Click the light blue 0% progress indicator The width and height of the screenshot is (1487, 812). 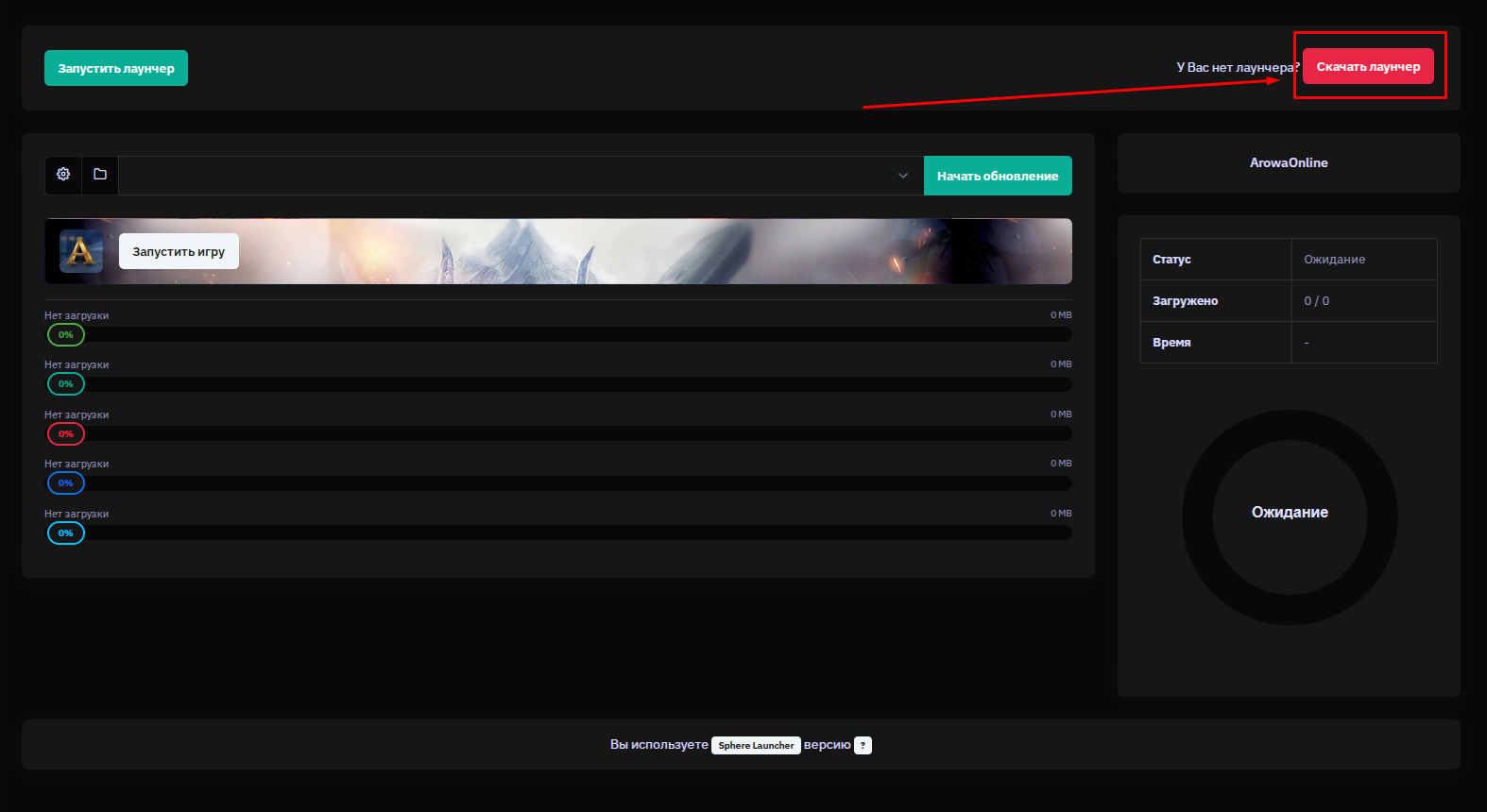point(66,533)
